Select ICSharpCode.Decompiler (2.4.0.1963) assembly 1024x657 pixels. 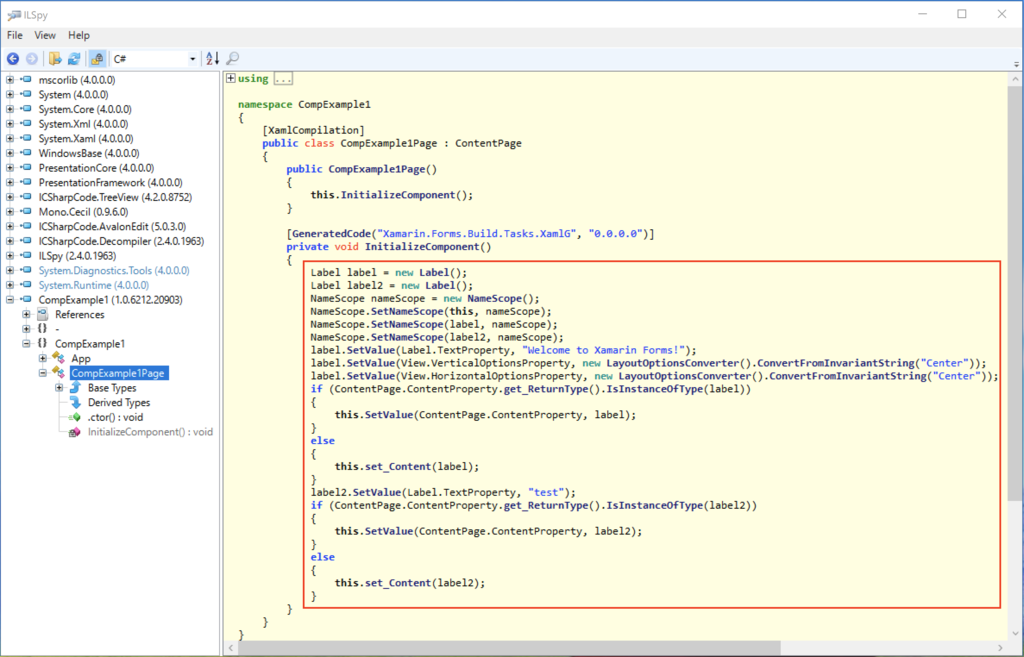(121, 241)
